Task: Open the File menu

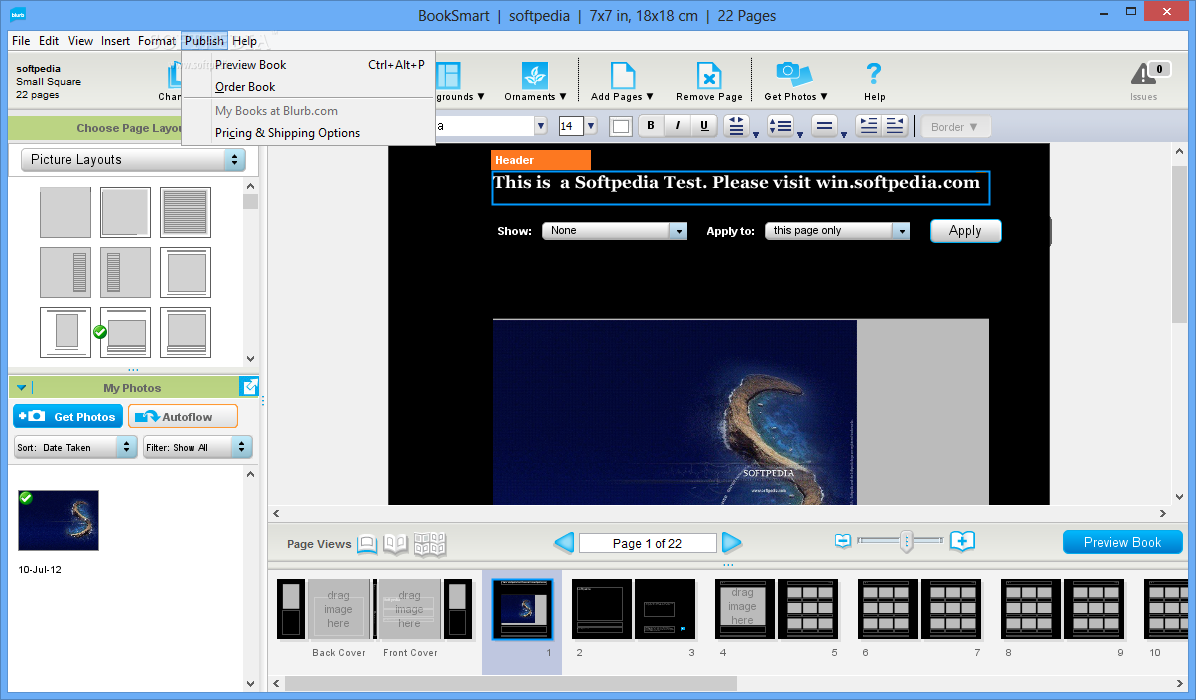Action: pos(21,41)
